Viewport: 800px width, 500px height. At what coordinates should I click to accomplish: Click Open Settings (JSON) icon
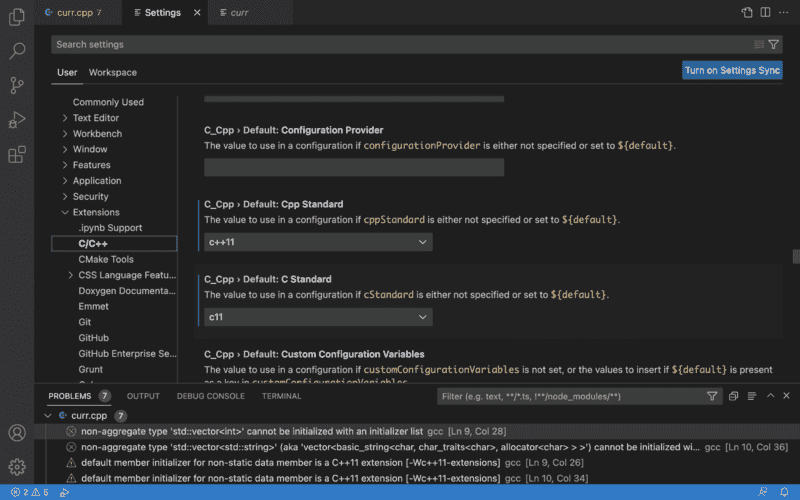[747, 12]
